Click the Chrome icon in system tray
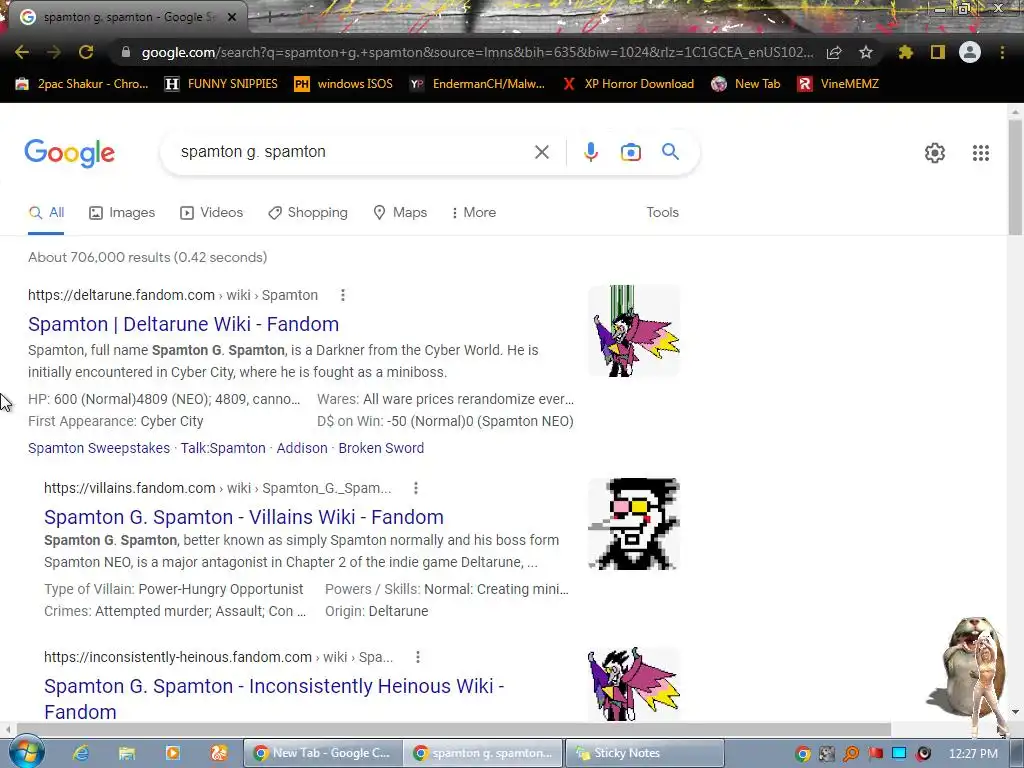1024x768 pixels. pos(803,754)
